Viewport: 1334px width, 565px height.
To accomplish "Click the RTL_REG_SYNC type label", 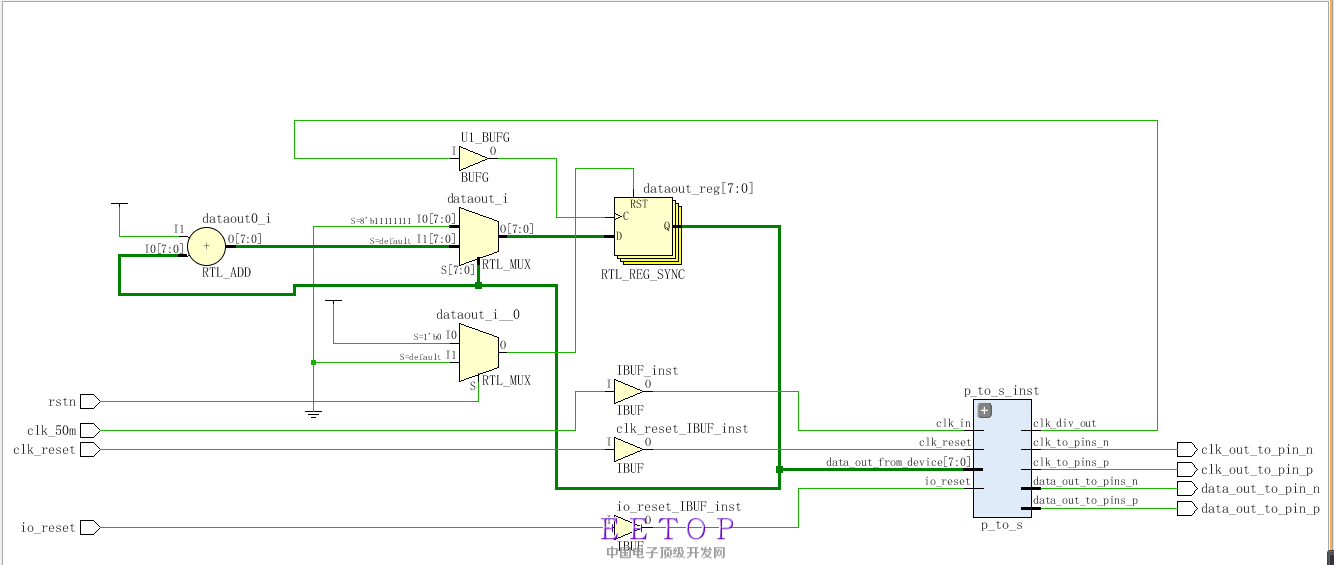I will [x=643, y=274].
